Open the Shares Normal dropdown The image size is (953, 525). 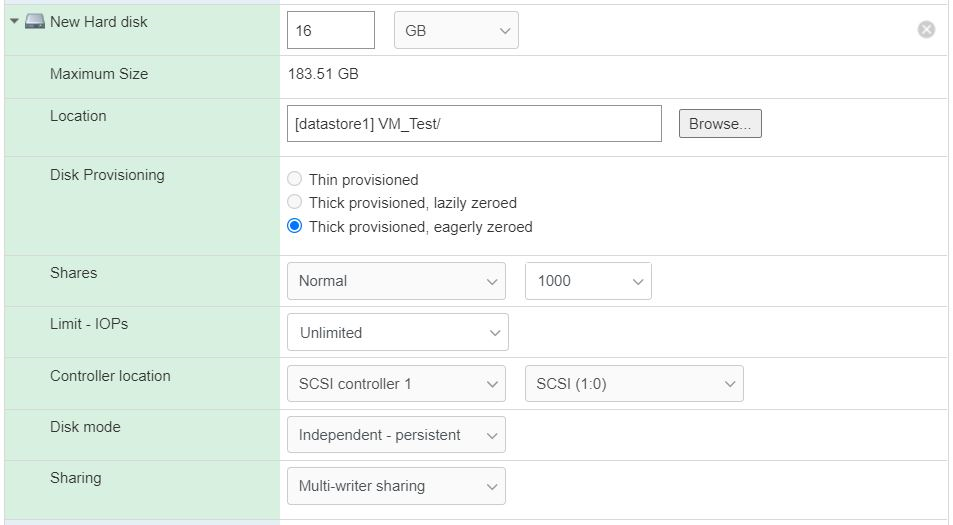396,281
